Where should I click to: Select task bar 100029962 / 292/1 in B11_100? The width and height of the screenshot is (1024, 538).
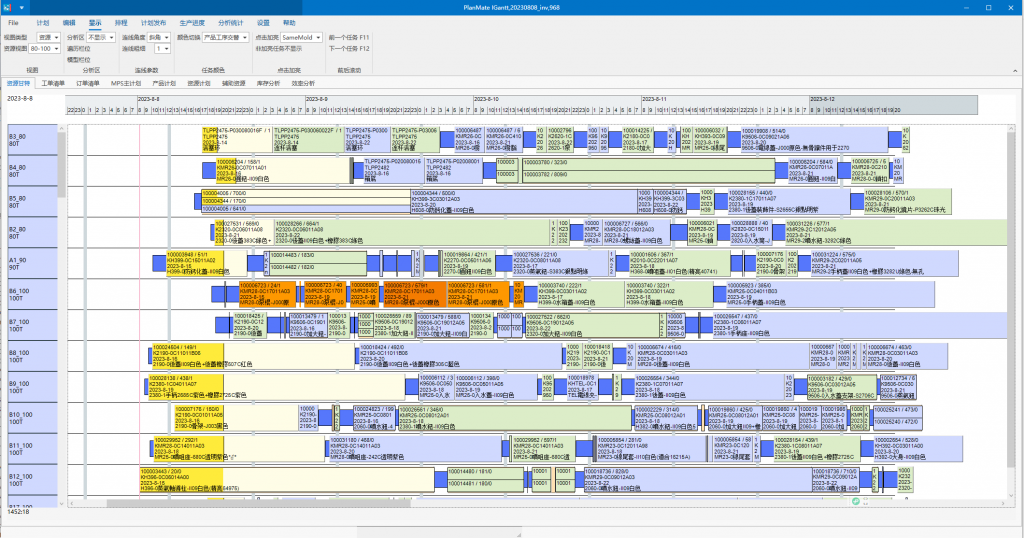point(239,449)
